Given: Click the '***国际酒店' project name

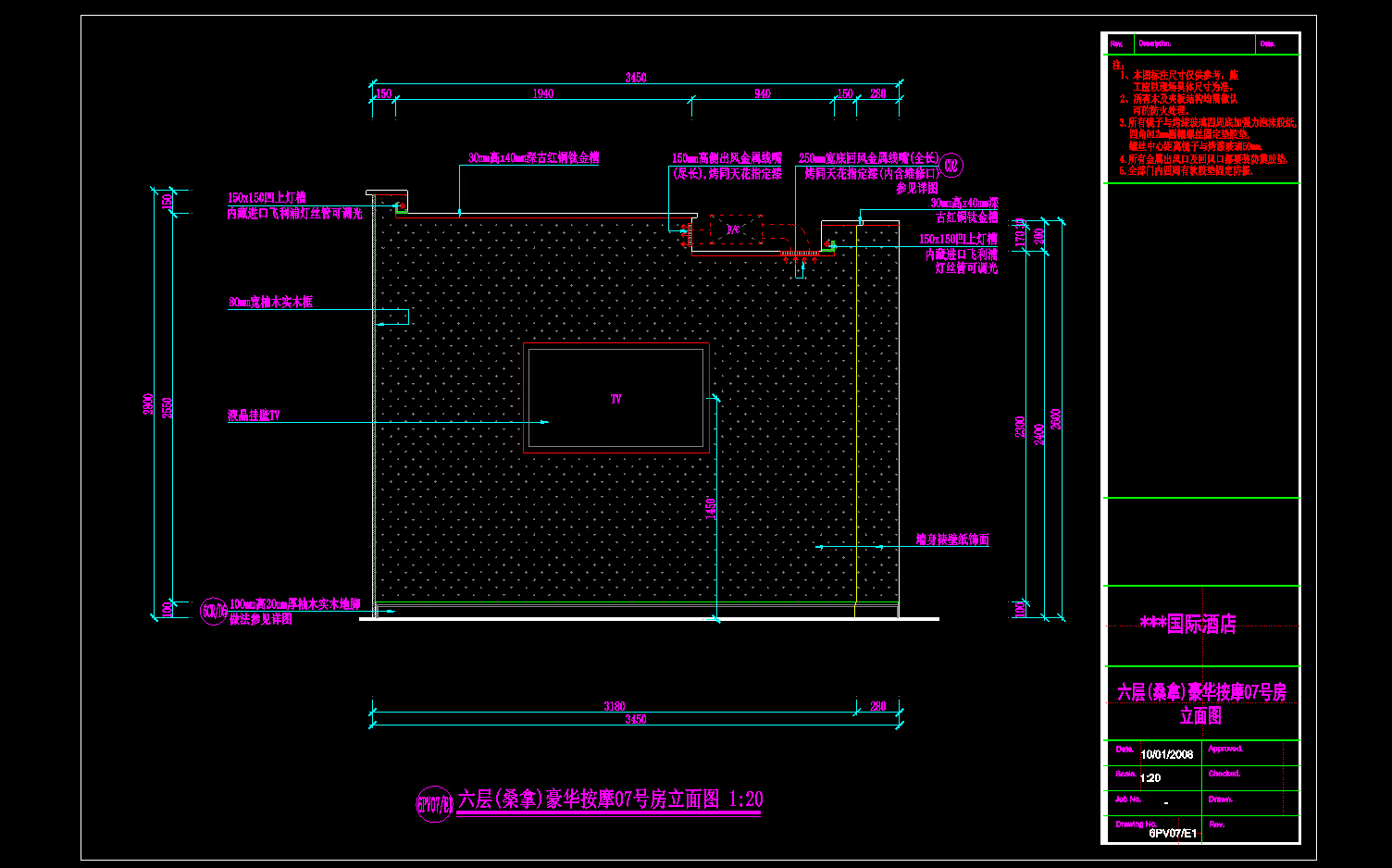Looking at the screenshot, I should click(1187, 625).
